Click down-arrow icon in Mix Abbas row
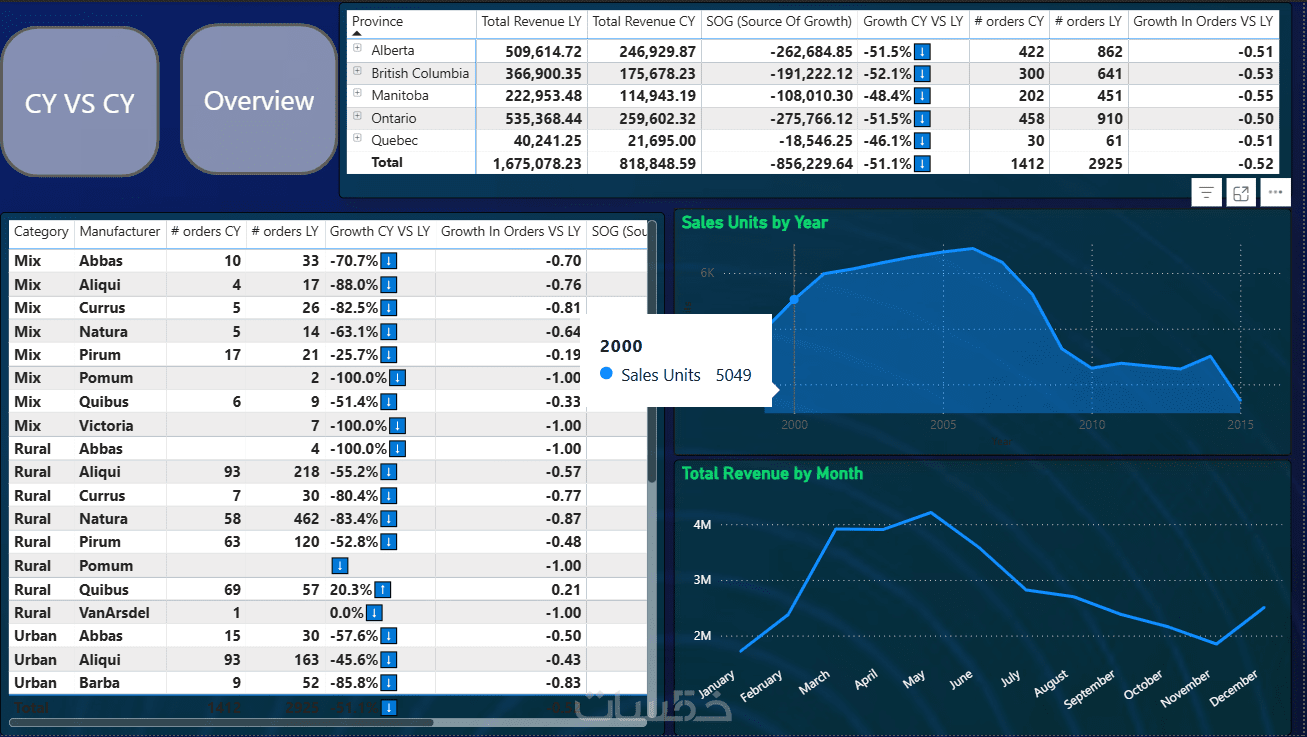This screenshot has height=737, width=1307. [389, 261]
